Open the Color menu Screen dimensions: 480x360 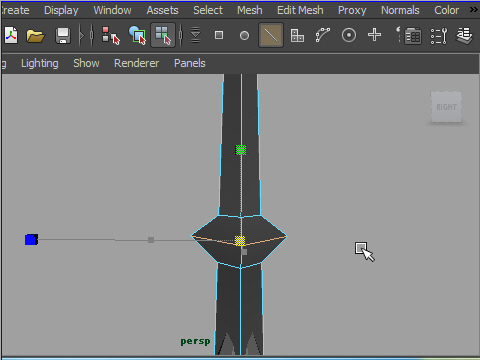pos(447,10)
